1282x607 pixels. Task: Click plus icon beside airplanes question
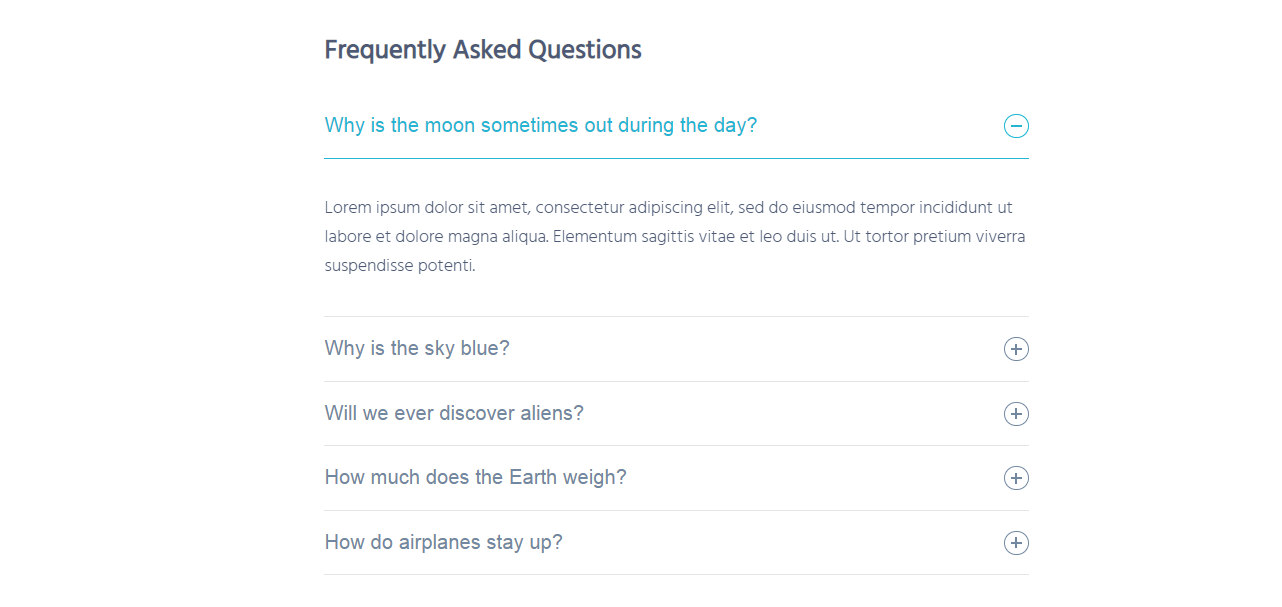[x=1016, y=543]
